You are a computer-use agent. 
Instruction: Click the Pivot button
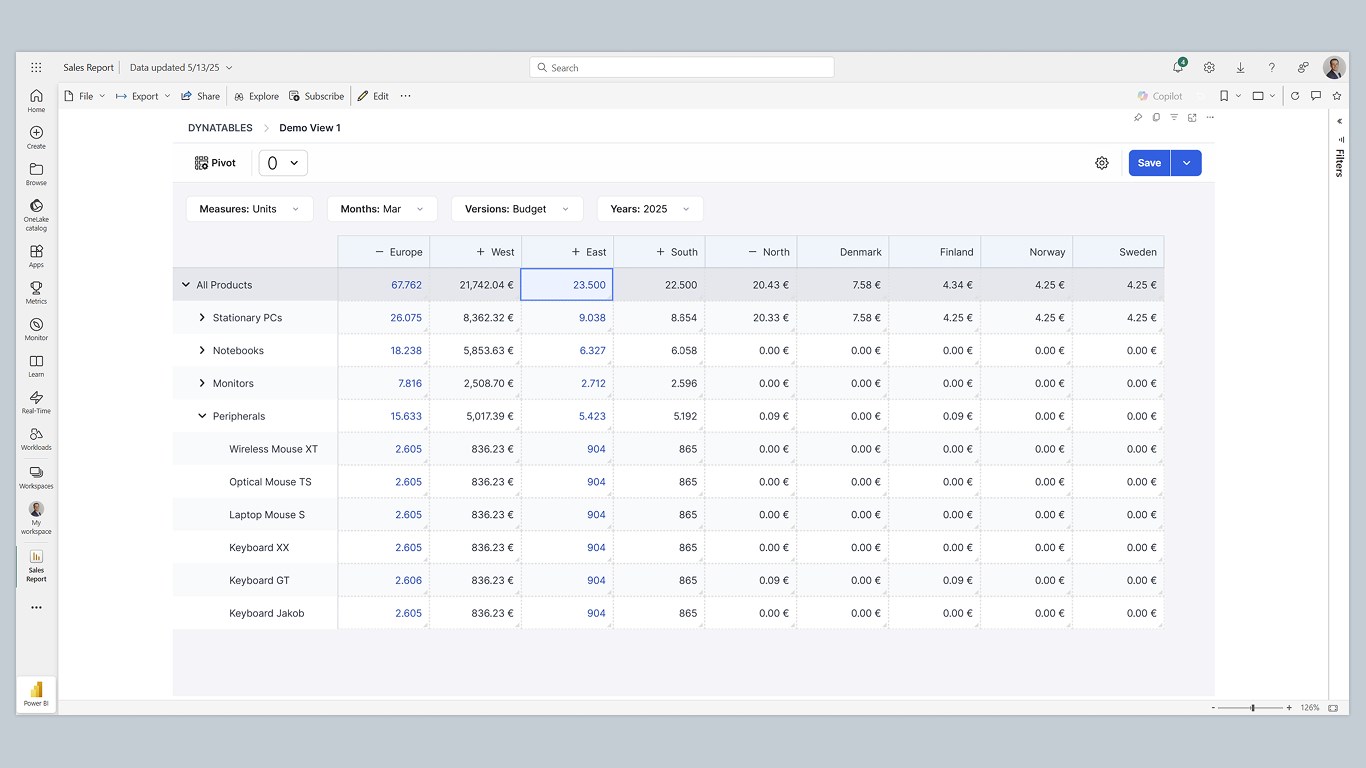[215, 163]
